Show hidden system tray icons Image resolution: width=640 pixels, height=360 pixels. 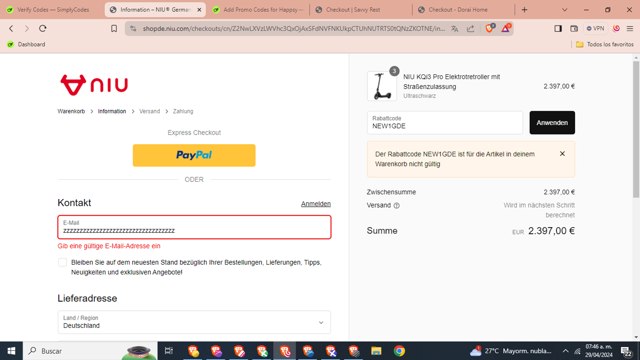coord(565,351)
